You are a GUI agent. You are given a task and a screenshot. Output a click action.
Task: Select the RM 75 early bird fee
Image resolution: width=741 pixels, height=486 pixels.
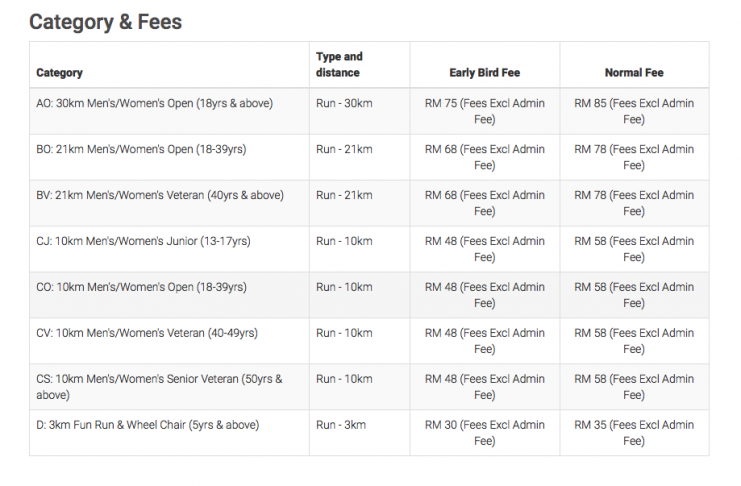click(484, 111)
